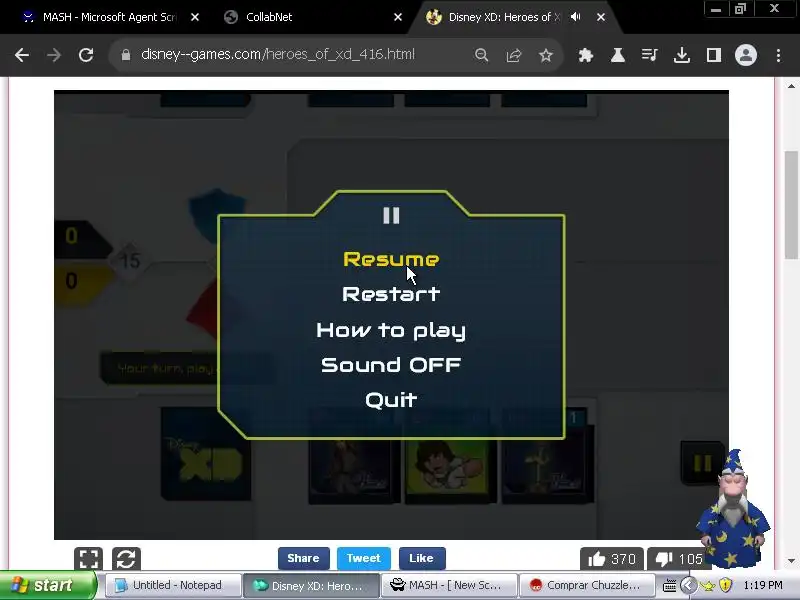Click the fullscreen game icon
Image resolution: width=800 pixels, height=600 pixels.
[x=88, y=558]
